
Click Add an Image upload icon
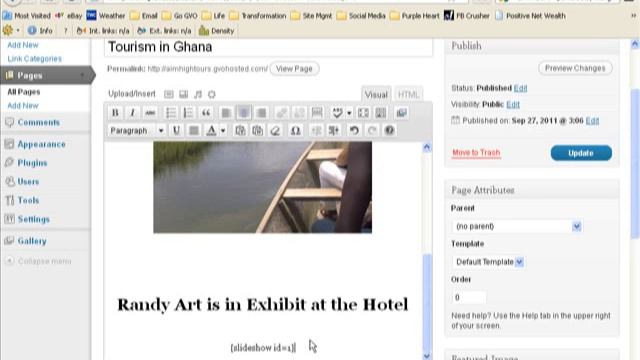[169, 94]
